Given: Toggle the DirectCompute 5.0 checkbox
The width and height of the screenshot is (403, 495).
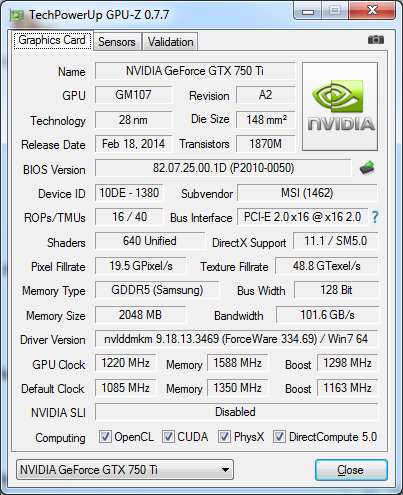Looking at the screenshot, I should pyautogui.click(x=279, y=436).
